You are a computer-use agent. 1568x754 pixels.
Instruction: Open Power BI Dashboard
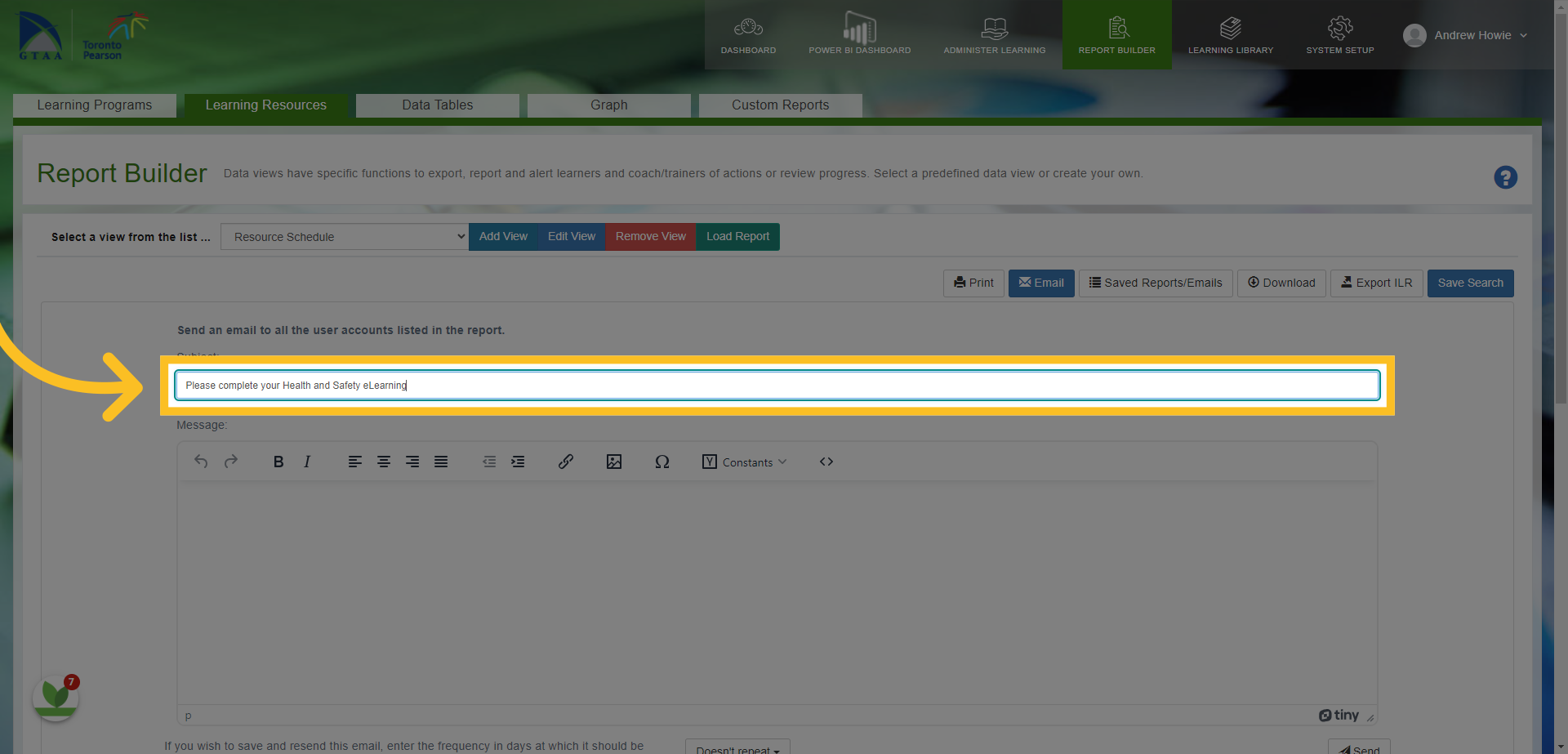[859, 35]
